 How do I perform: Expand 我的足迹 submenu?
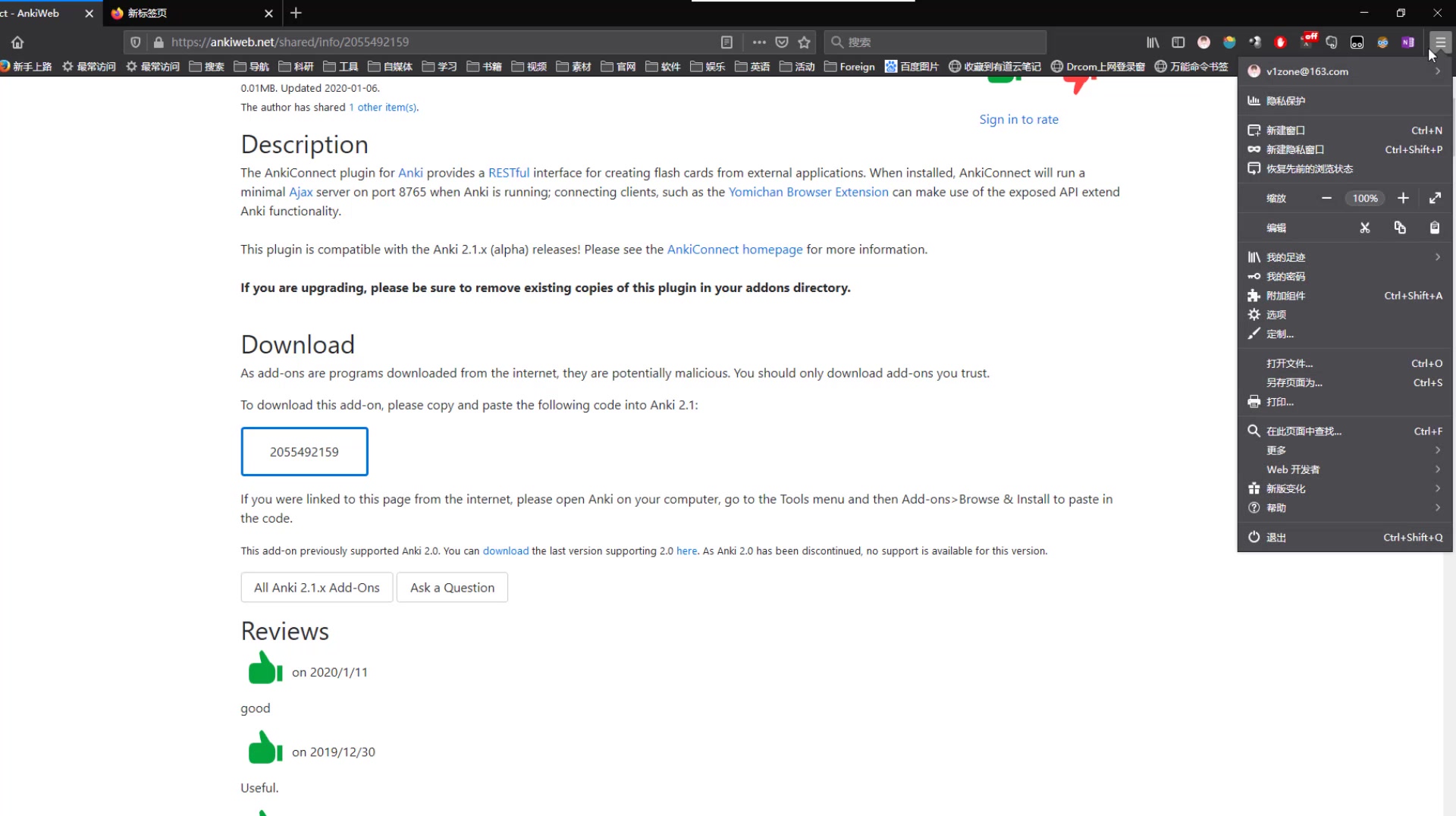tap(1345, 257)
